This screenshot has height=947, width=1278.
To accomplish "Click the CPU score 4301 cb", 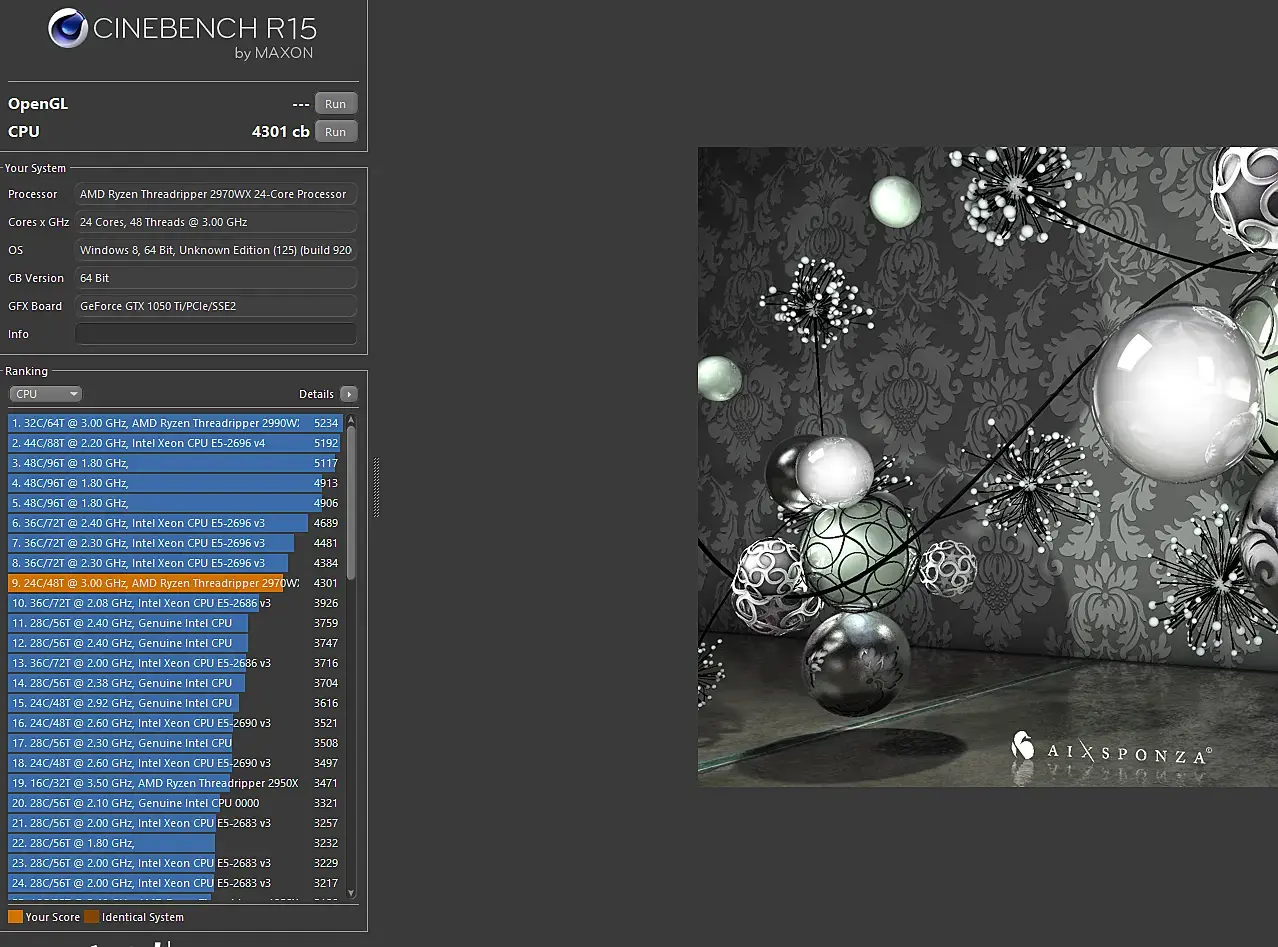I will point(280,132).
